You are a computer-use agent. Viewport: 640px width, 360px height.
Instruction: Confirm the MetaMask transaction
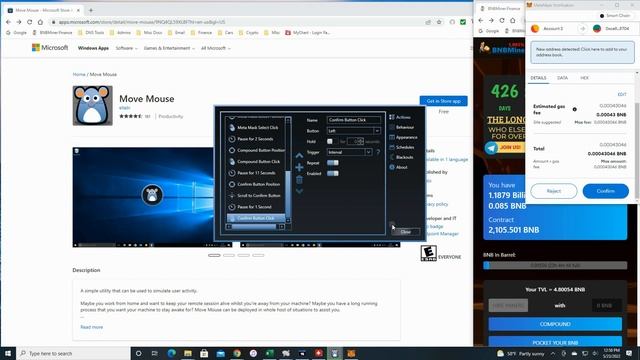point(605,191)
